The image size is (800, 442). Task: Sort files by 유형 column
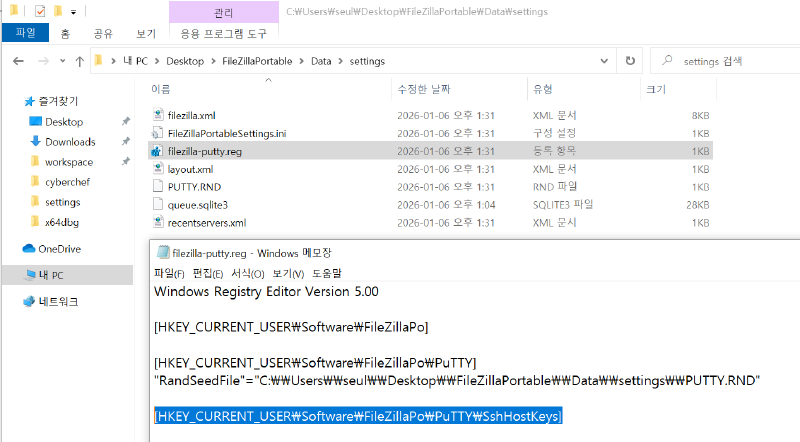542,89
